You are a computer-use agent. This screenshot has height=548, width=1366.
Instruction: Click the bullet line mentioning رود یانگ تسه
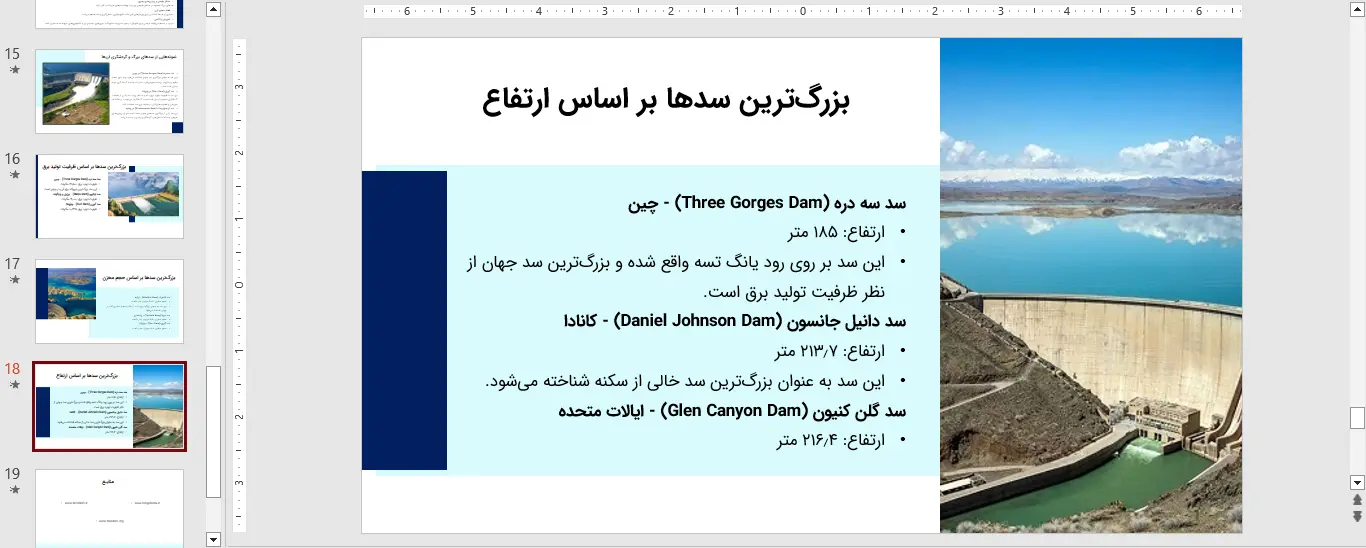click(677, 262)
